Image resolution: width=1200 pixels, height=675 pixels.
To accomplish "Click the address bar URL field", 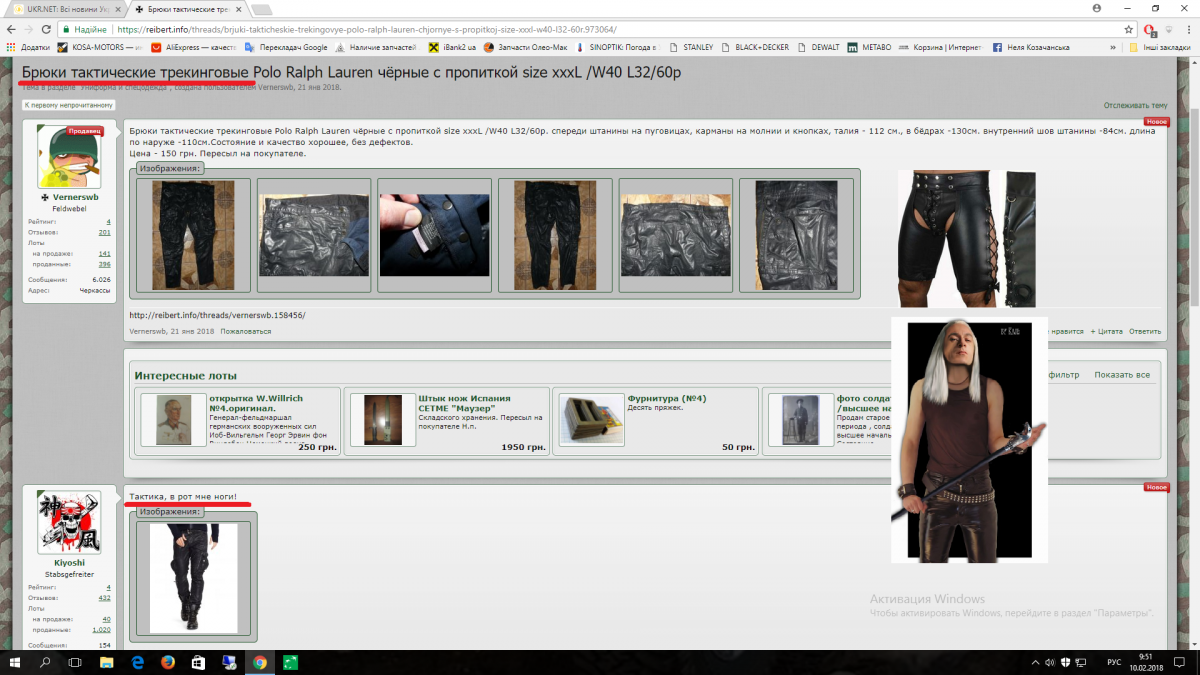I will (590, 30).
